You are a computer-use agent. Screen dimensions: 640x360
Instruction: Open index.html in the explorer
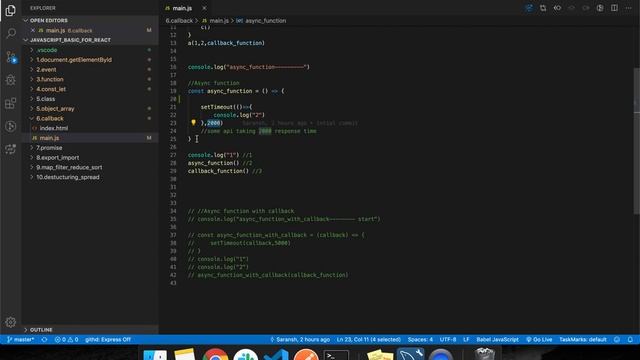point(54,128)
